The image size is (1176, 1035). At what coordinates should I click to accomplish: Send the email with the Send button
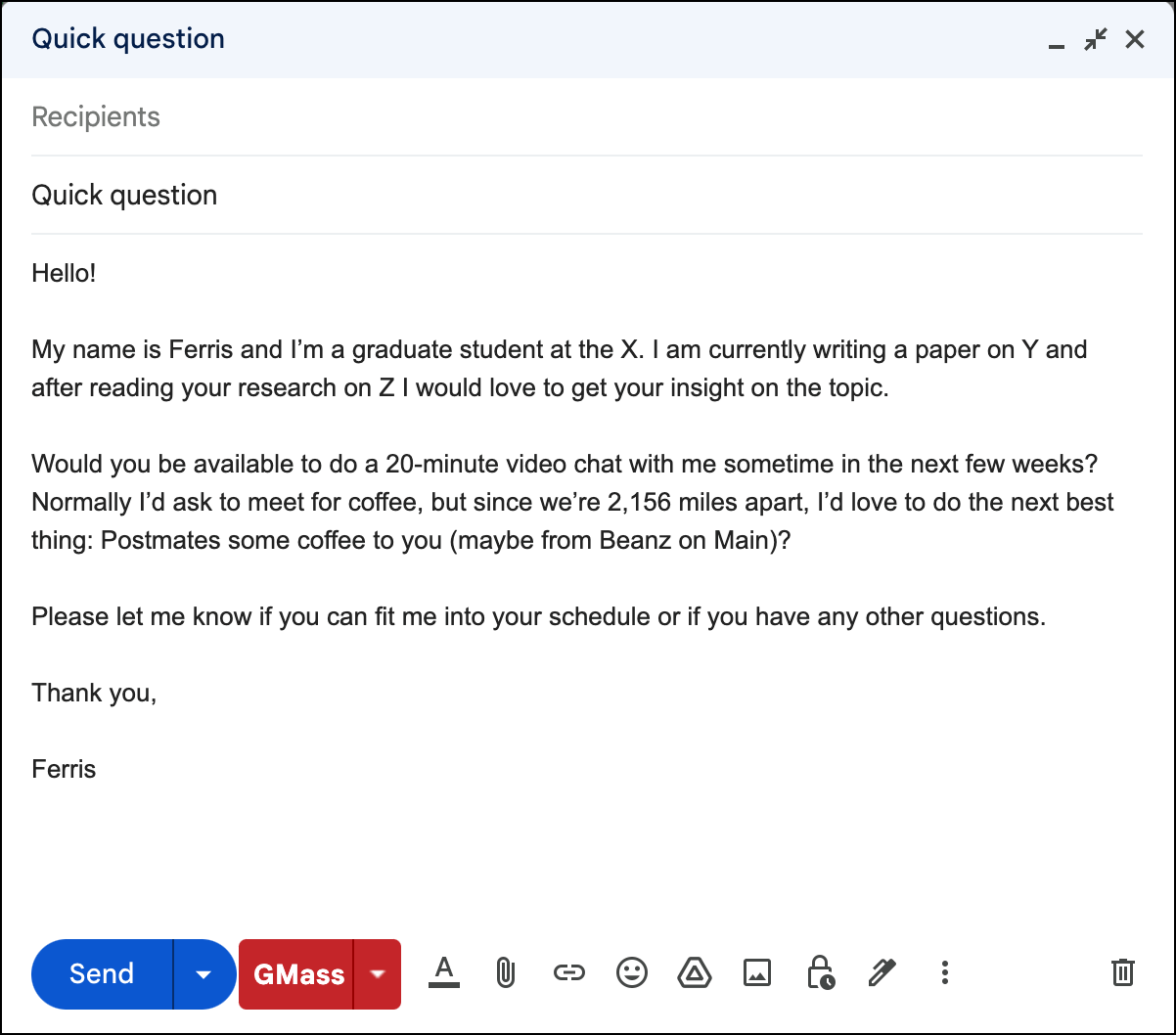click(102, 974)
